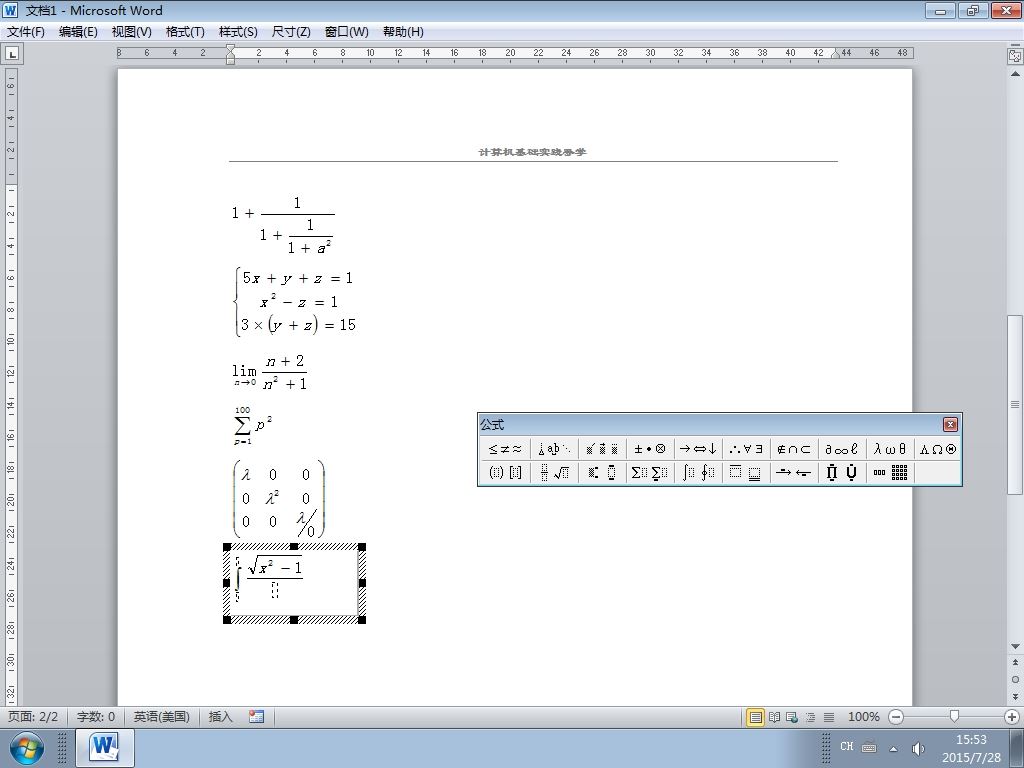Viewport: 1024px width, 768px height.
Task: Click the 英语(美国) language indicator
Action: click(161, 717)
